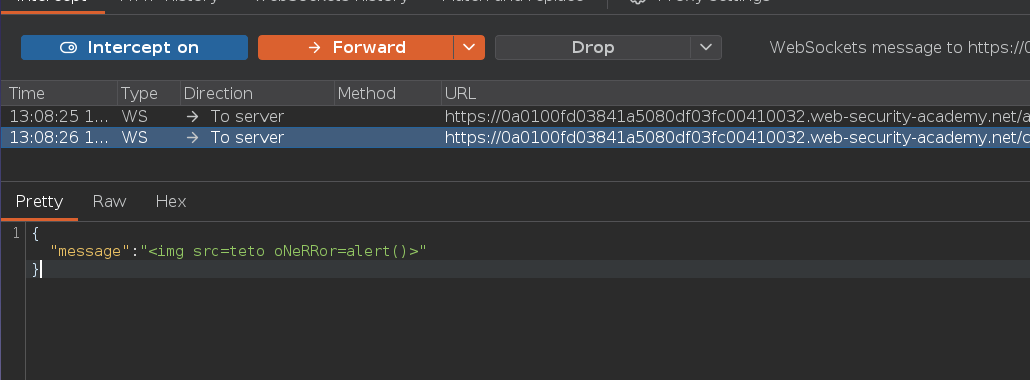Switch to the Pretty tab
This screenshot has height=380, width=1030.
pos(39,201)
